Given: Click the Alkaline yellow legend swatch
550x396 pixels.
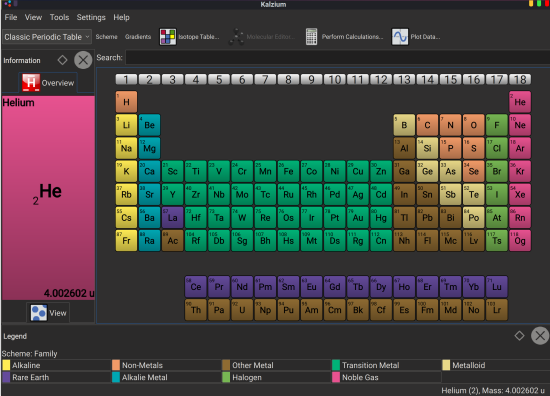Looking at the screenshot, I should pyautogui.click(x=6, y=365).
